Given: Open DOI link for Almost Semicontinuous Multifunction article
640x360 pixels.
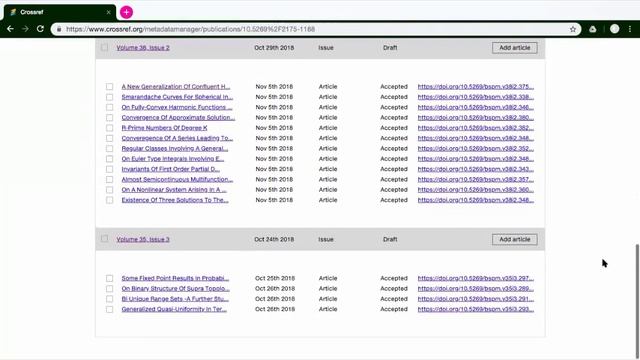Looking at the screenshot, I should click(476, 179).
